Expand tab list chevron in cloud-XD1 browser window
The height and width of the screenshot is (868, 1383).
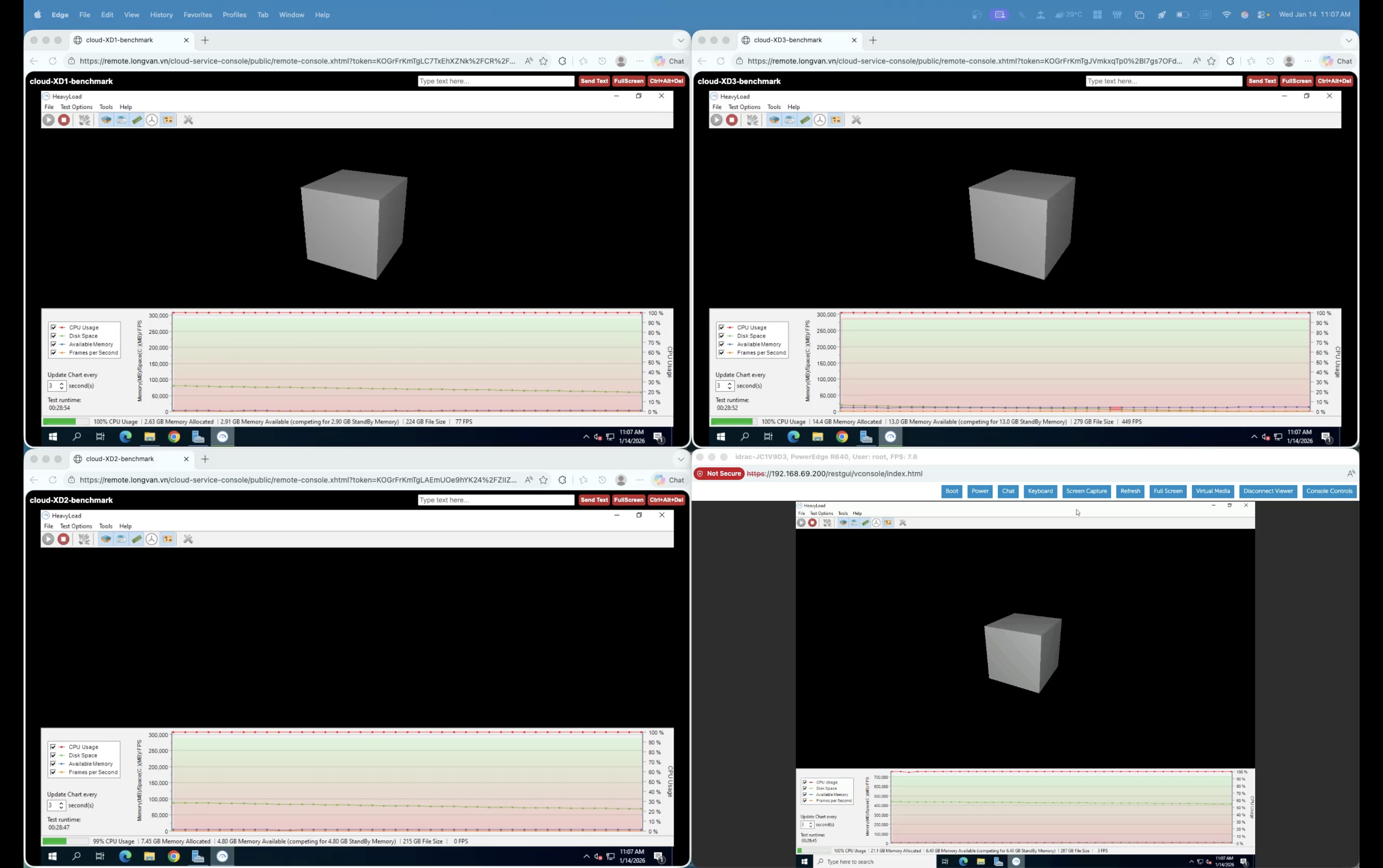[681, 40]
